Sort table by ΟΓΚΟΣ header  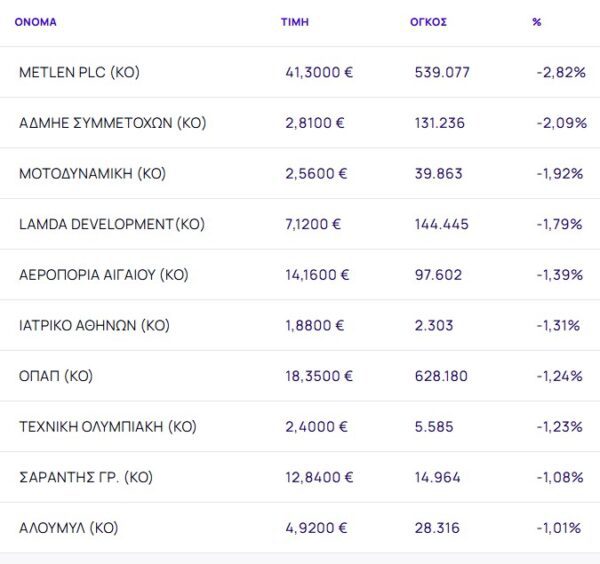430,22
